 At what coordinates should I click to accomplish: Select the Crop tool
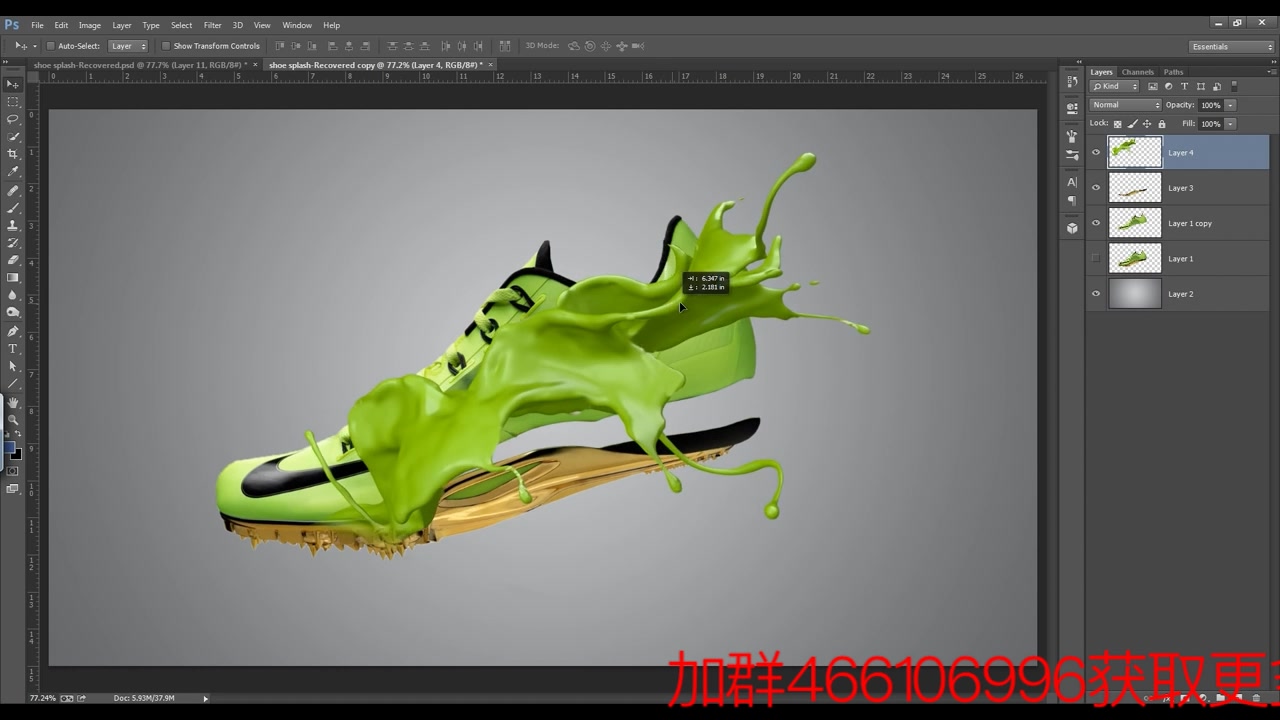point(13,154)
